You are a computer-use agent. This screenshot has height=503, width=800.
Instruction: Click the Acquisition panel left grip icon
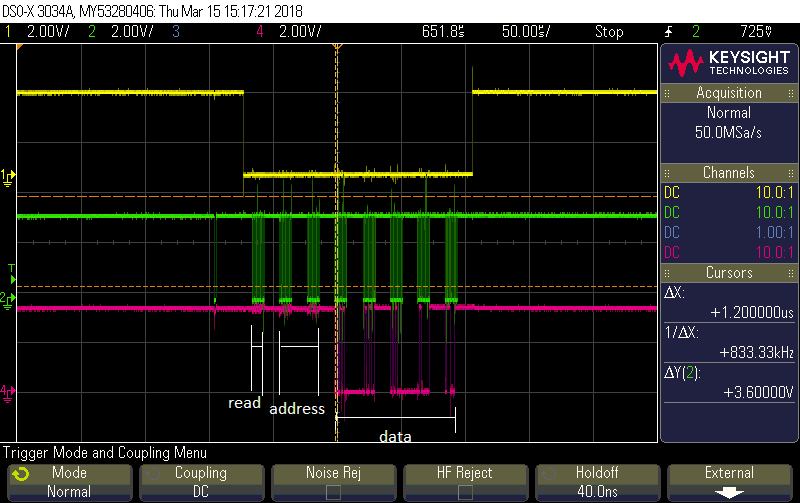pos(667,93)
